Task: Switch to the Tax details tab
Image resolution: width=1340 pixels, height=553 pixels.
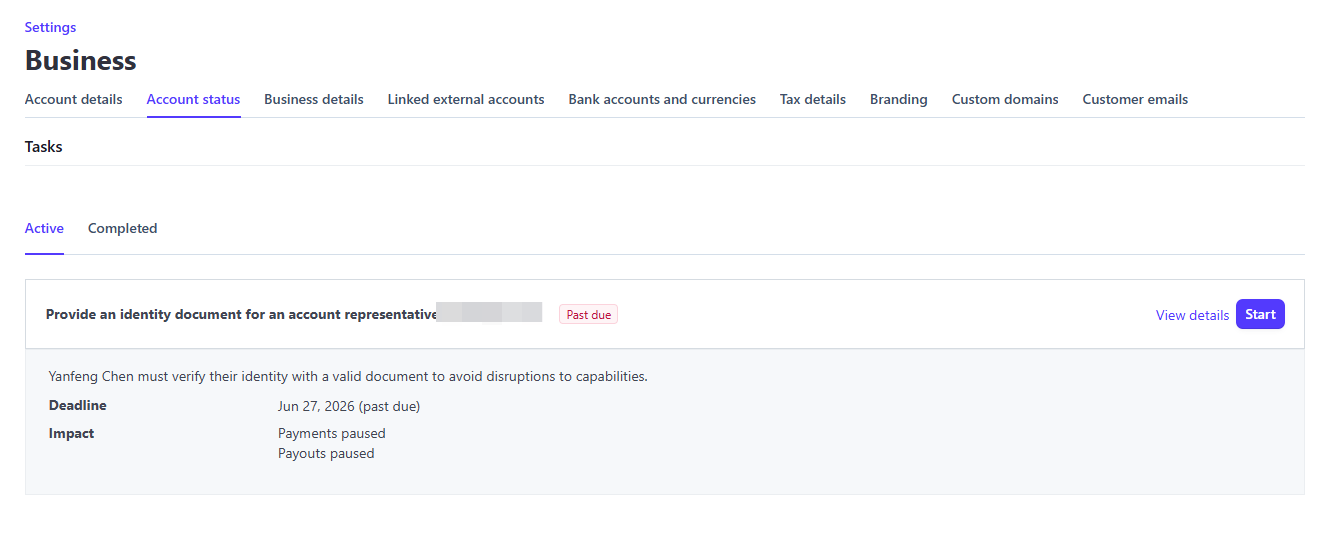Action: click(813, 99)
